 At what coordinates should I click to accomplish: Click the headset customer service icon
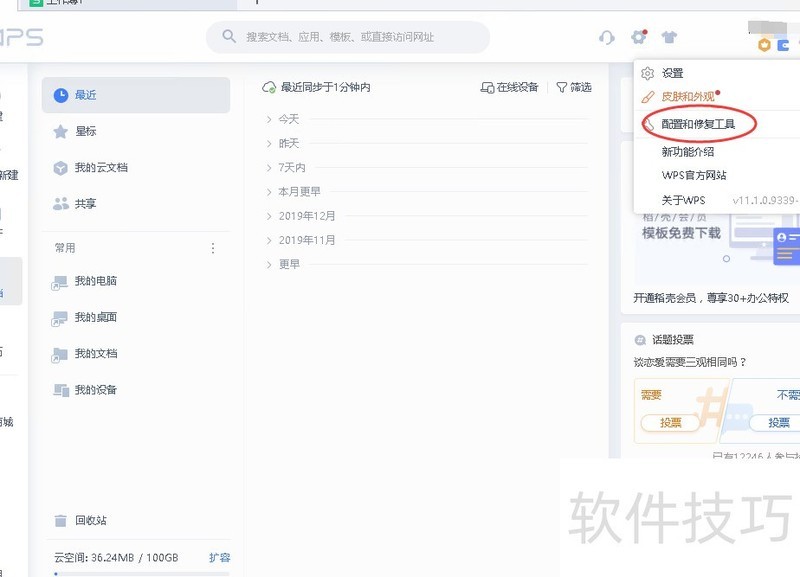pos(606,38)
